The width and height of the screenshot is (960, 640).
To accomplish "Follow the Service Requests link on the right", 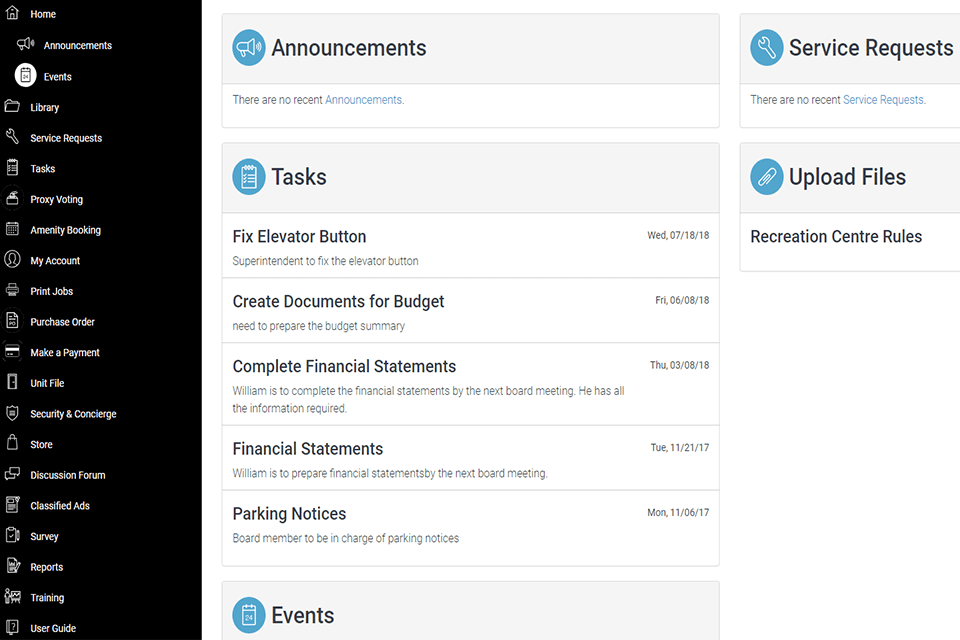I will (884, 99).
